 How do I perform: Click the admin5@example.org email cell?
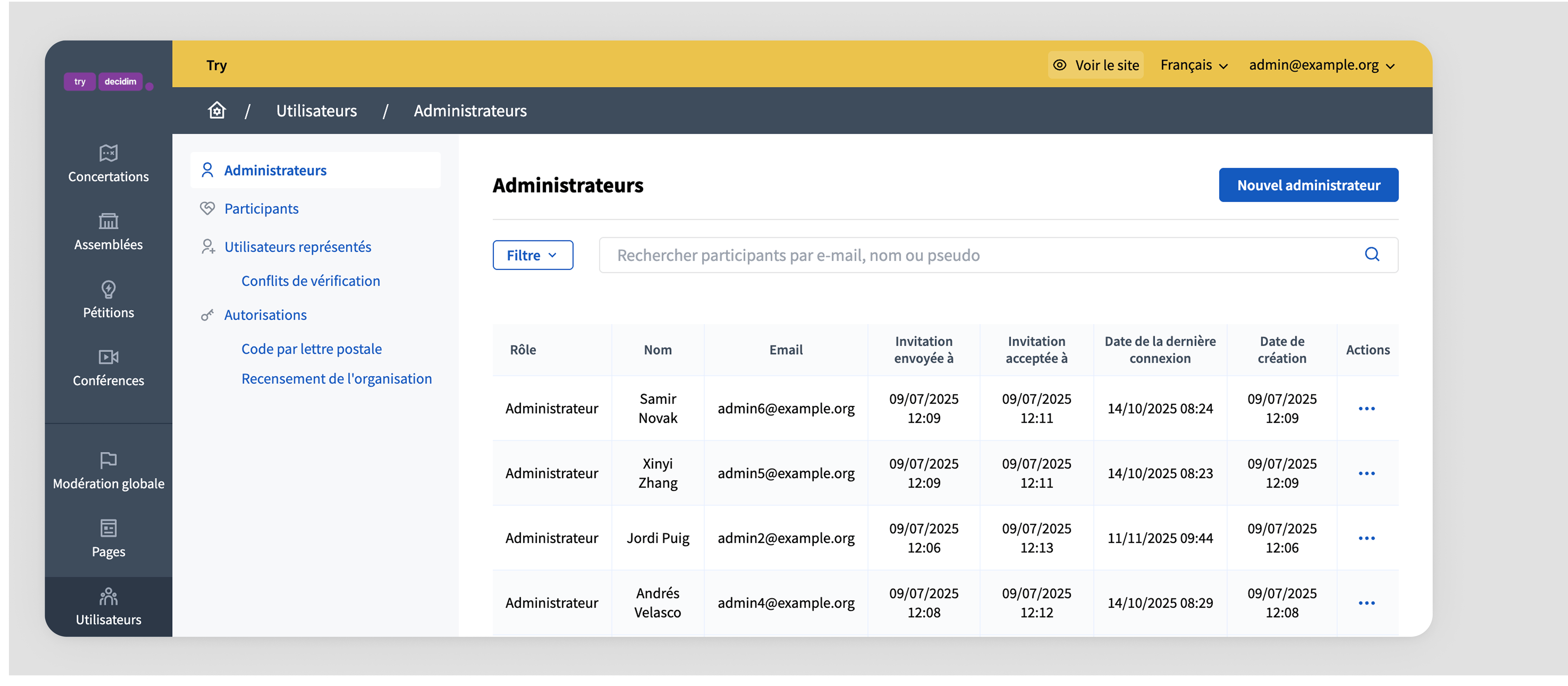click(x=786, y=474)
